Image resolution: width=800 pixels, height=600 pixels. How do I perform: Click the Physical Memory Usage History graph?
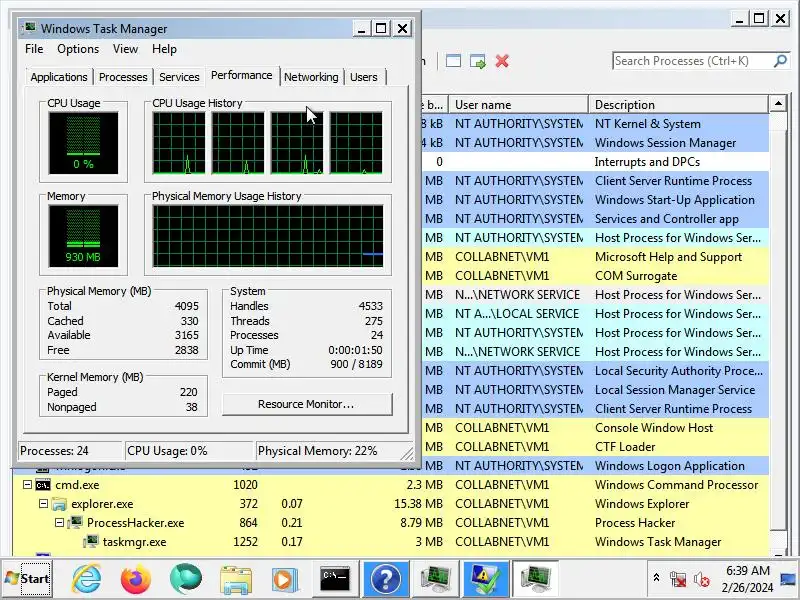click(268, 236)
